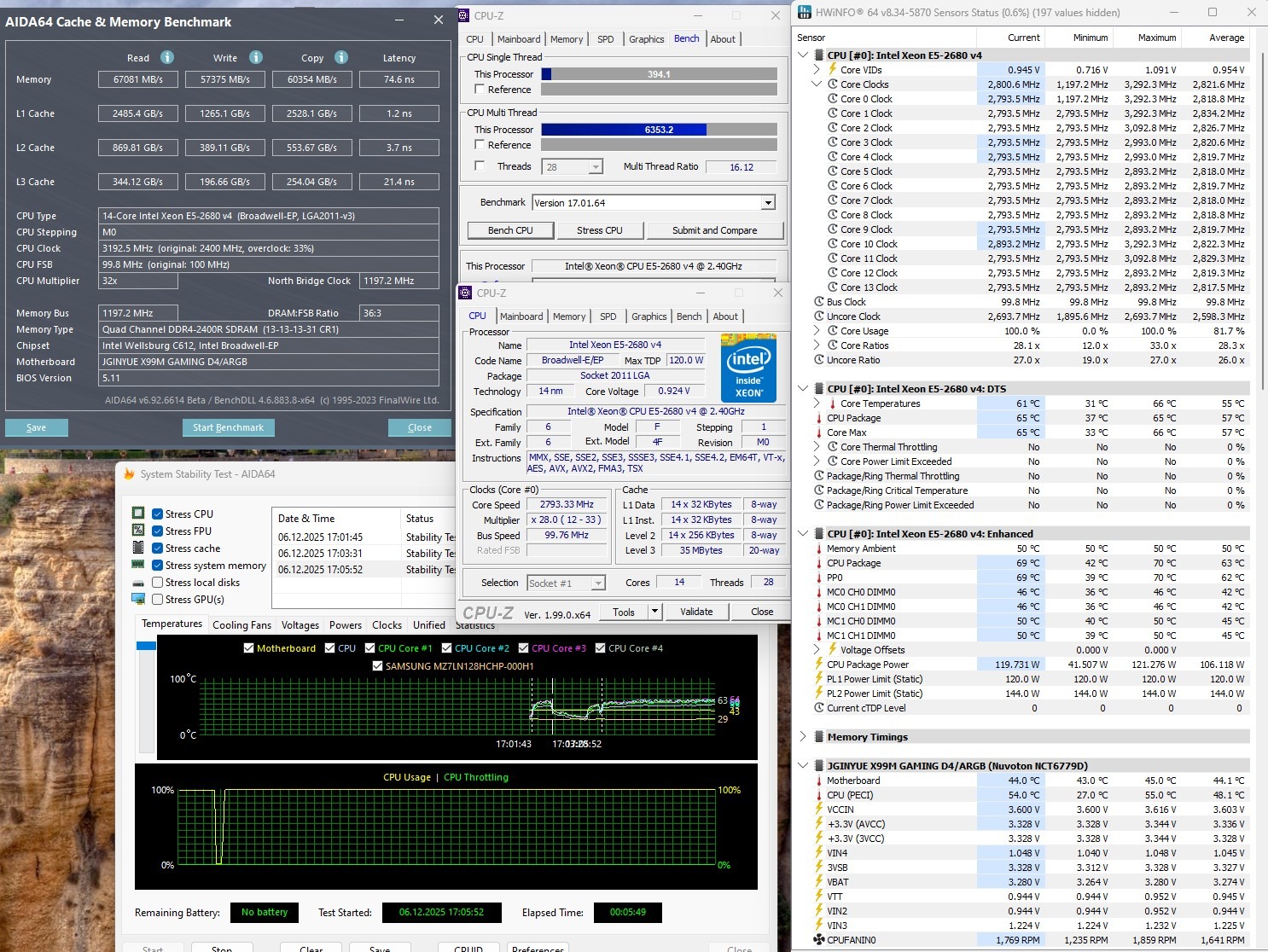This screenshot has width=1268, height=952.
Task: Click the info icon beside Write column
Action: point(256,57)
